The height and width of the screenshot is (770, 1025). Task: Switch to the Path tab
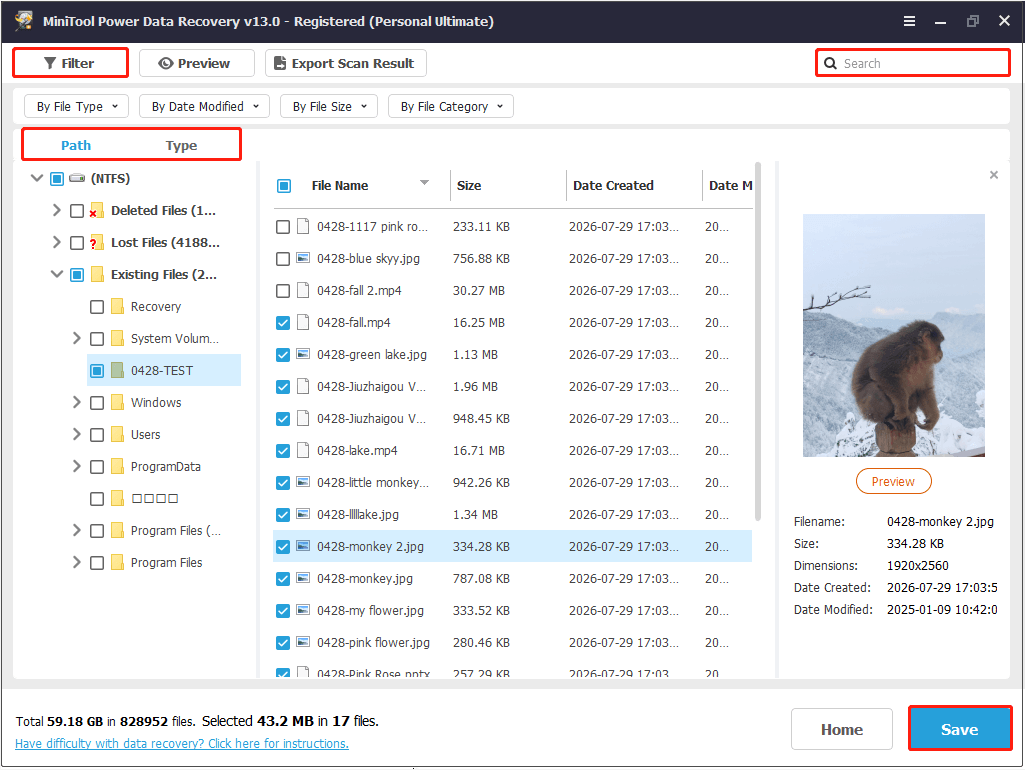tap(76, 145)
